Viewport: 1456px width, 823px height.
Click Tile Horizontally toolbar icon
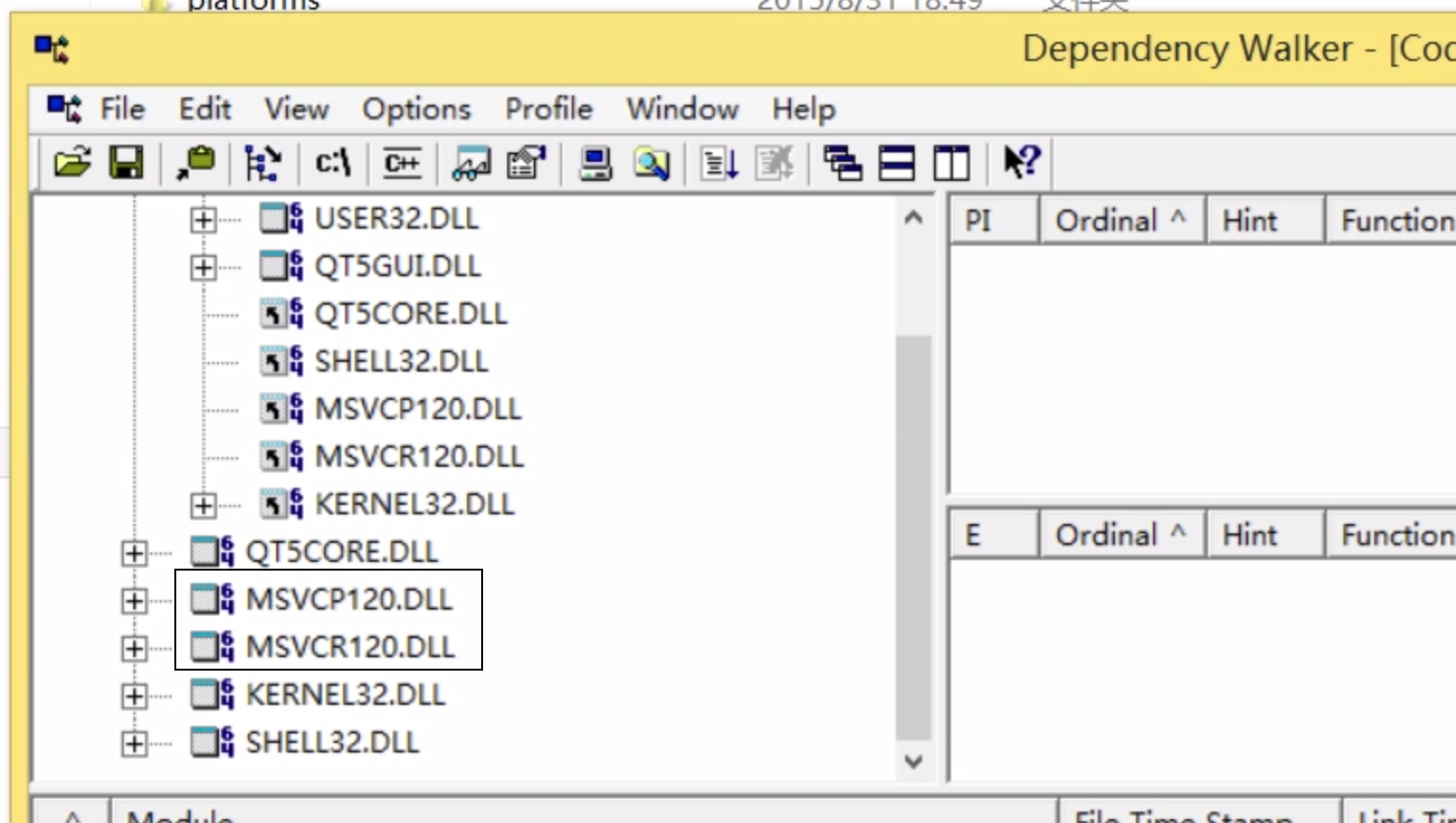tap(897, 163)
